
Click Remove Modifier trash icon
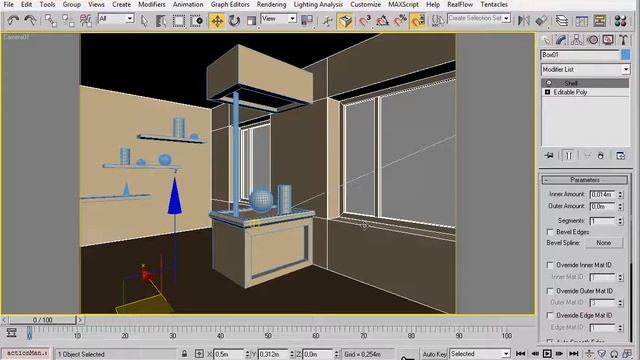[600, 156]
